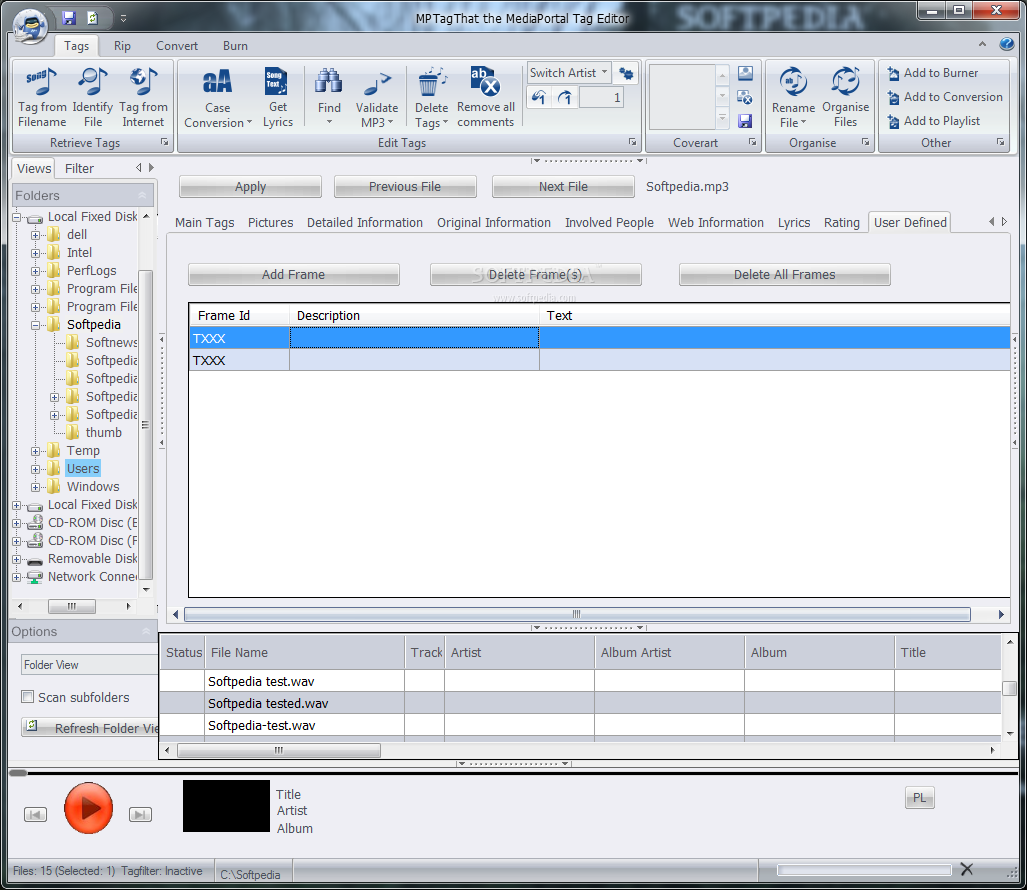This screenshot has width=1027, height=890.
Task: Skip to previous track in player
Action: pyautogui.click(x=35, y=814)
